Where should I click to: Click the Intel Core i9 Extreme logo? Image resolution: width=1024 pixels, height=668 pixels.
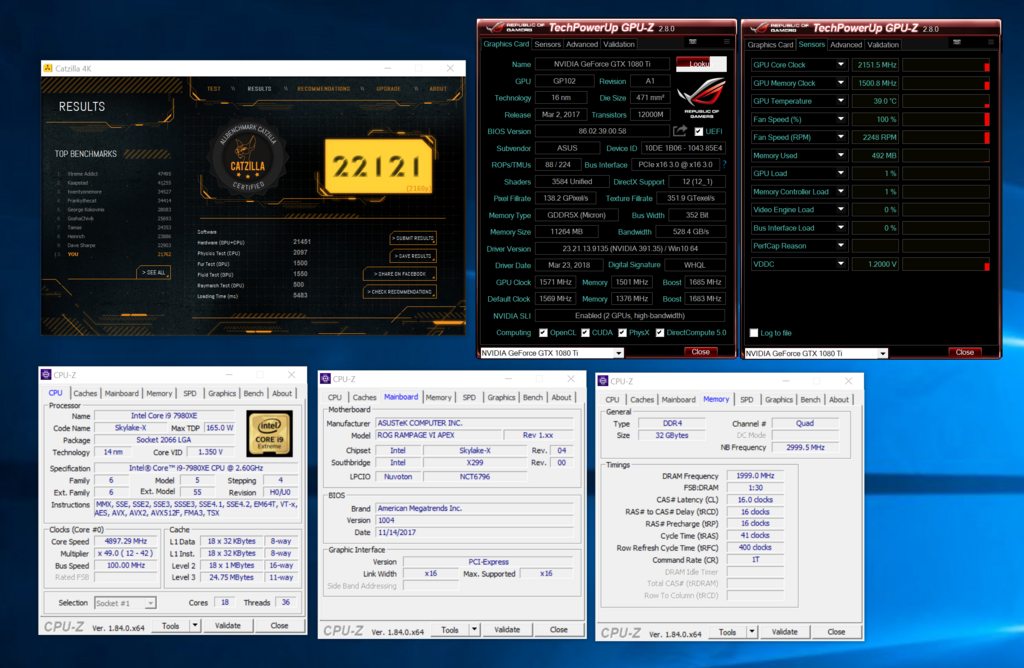[269, 435]
